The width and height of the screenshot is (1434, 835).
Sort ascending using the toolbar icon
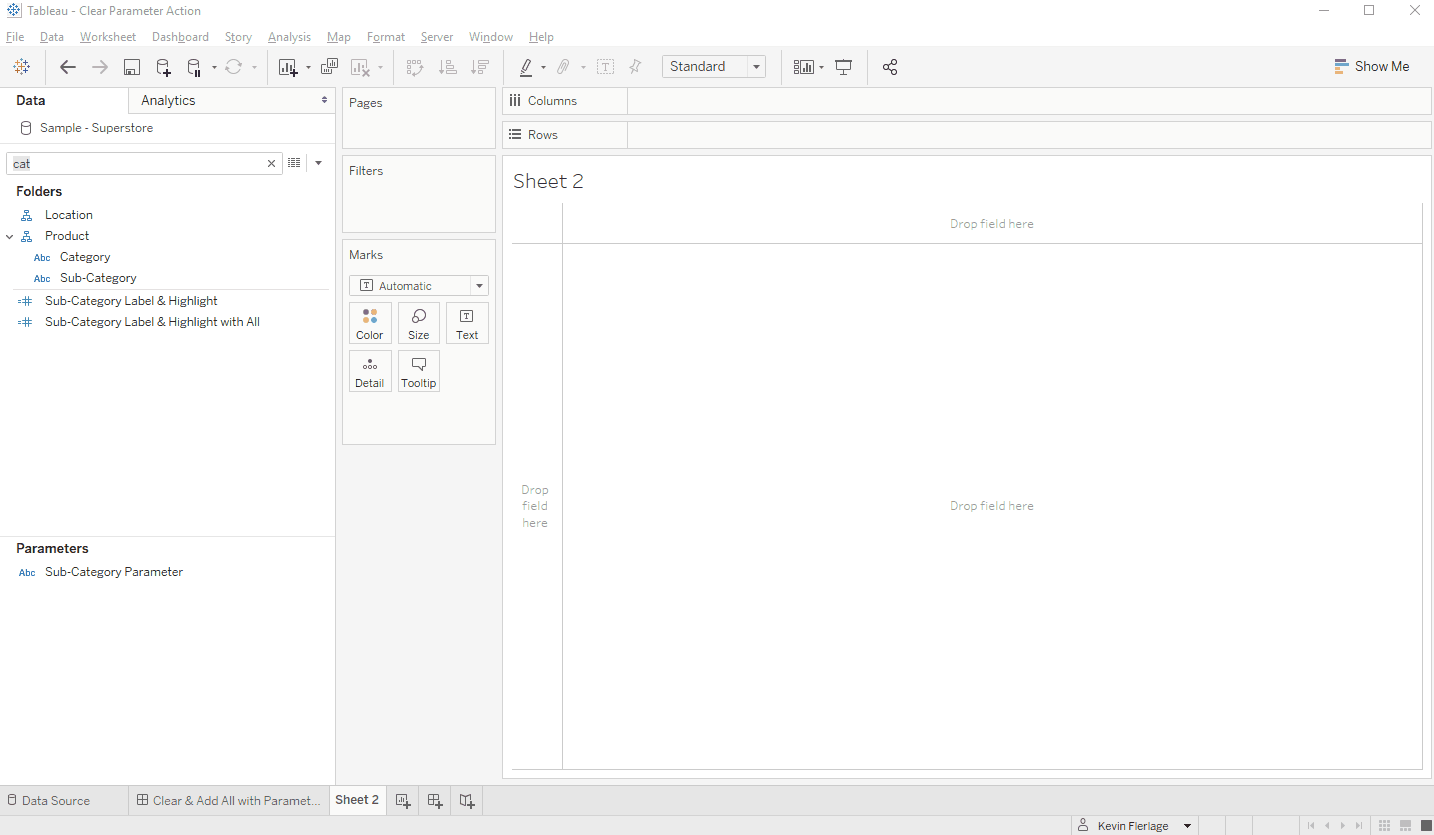(448, 67)
